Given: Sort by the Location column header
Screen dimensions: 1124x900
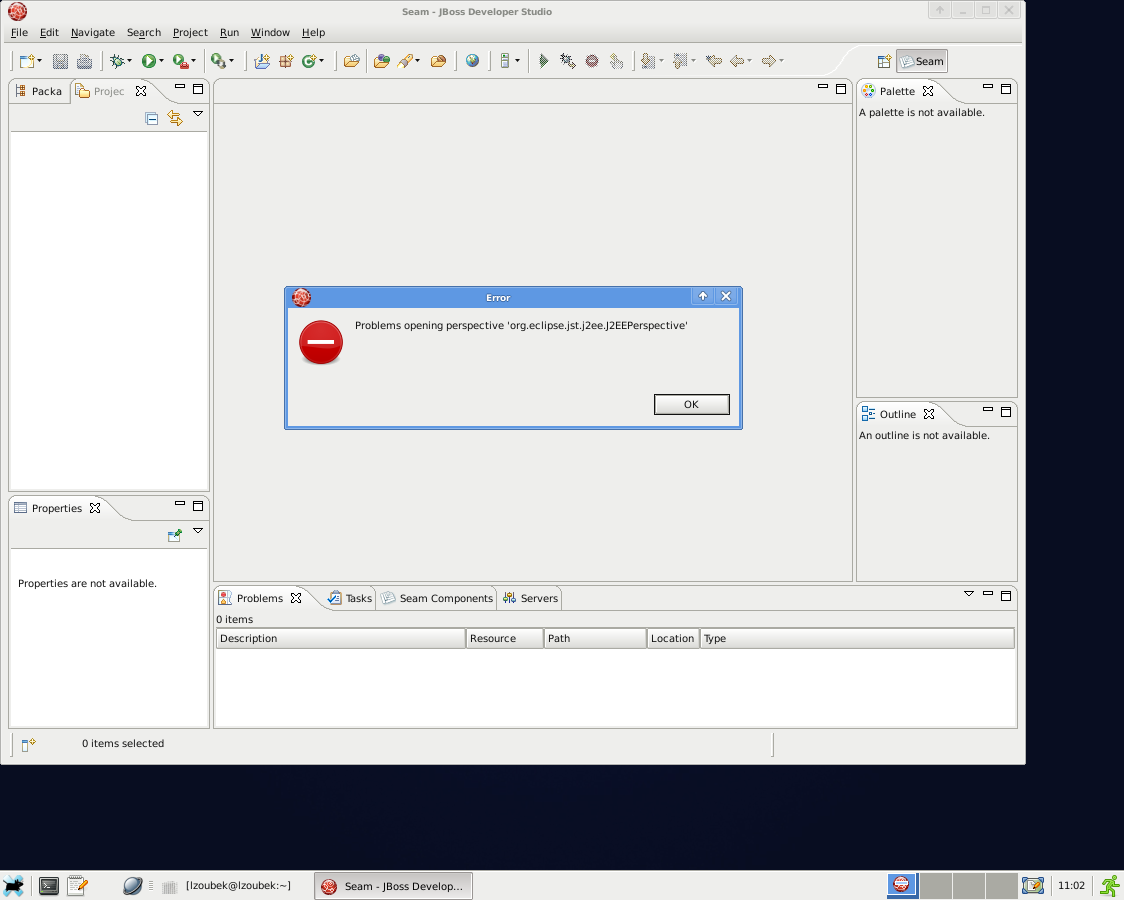Looking at the screenshot, I should (x=672, y=638).
